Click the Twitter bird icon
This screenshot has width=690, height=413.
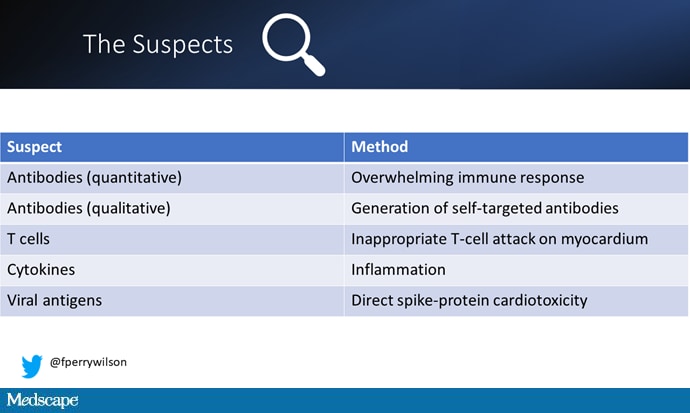tap(32, 365)
